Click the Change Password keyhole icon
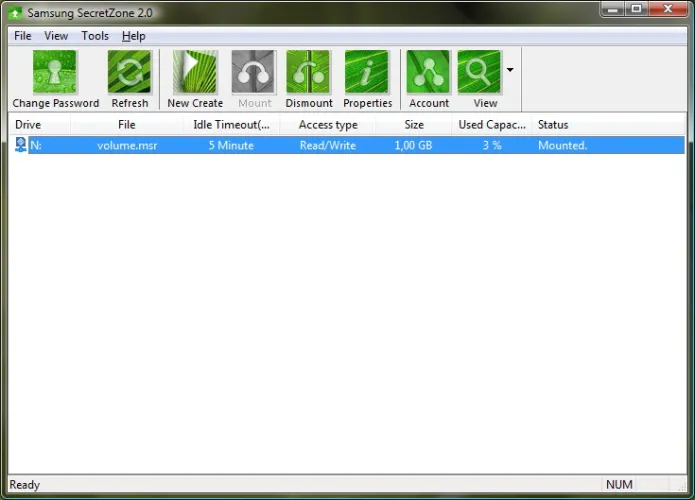 pos(55,72)
